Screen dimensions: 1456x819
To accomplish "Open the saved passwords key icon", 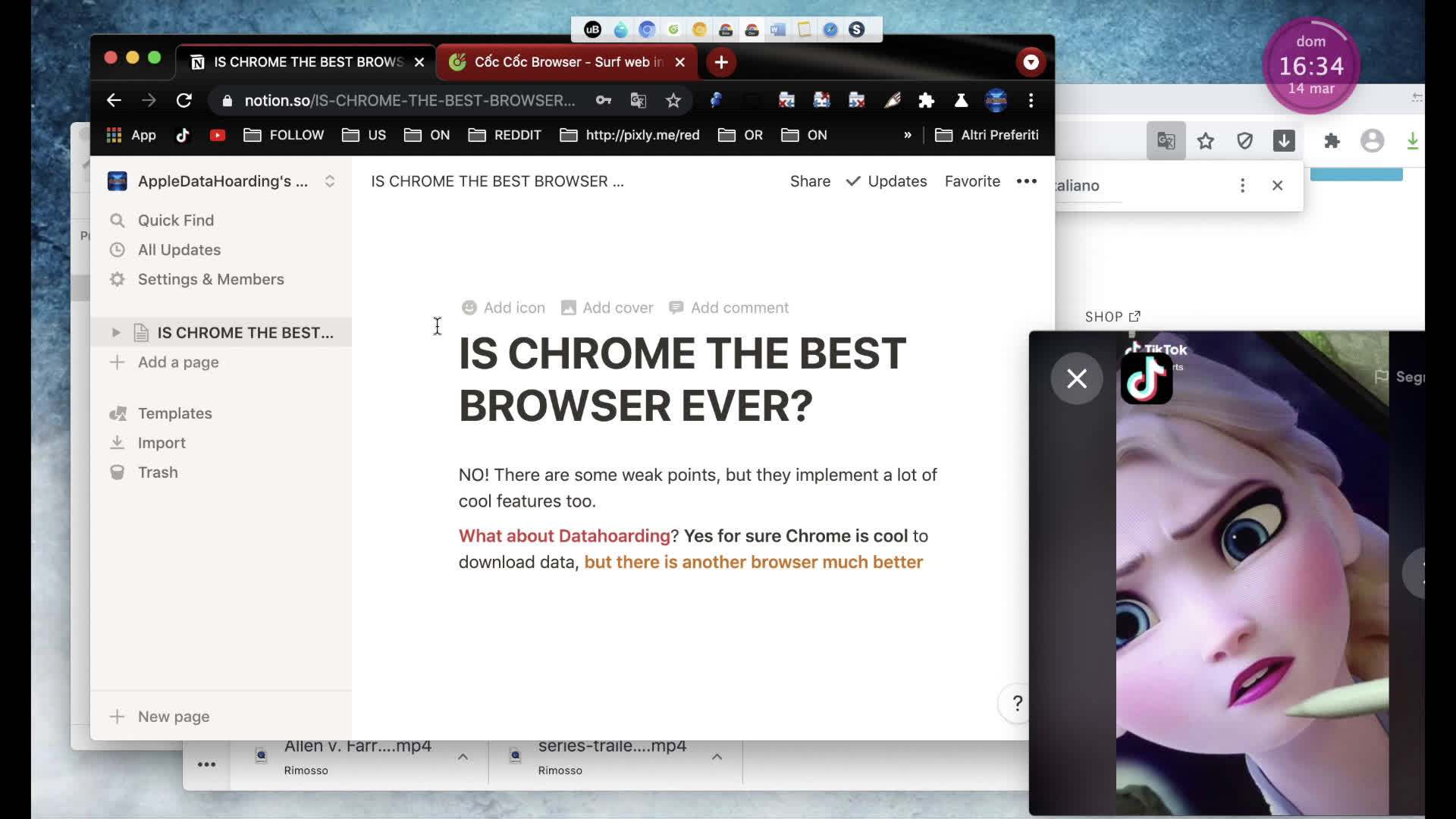I will pyautogui.click(x=604, y=100).
